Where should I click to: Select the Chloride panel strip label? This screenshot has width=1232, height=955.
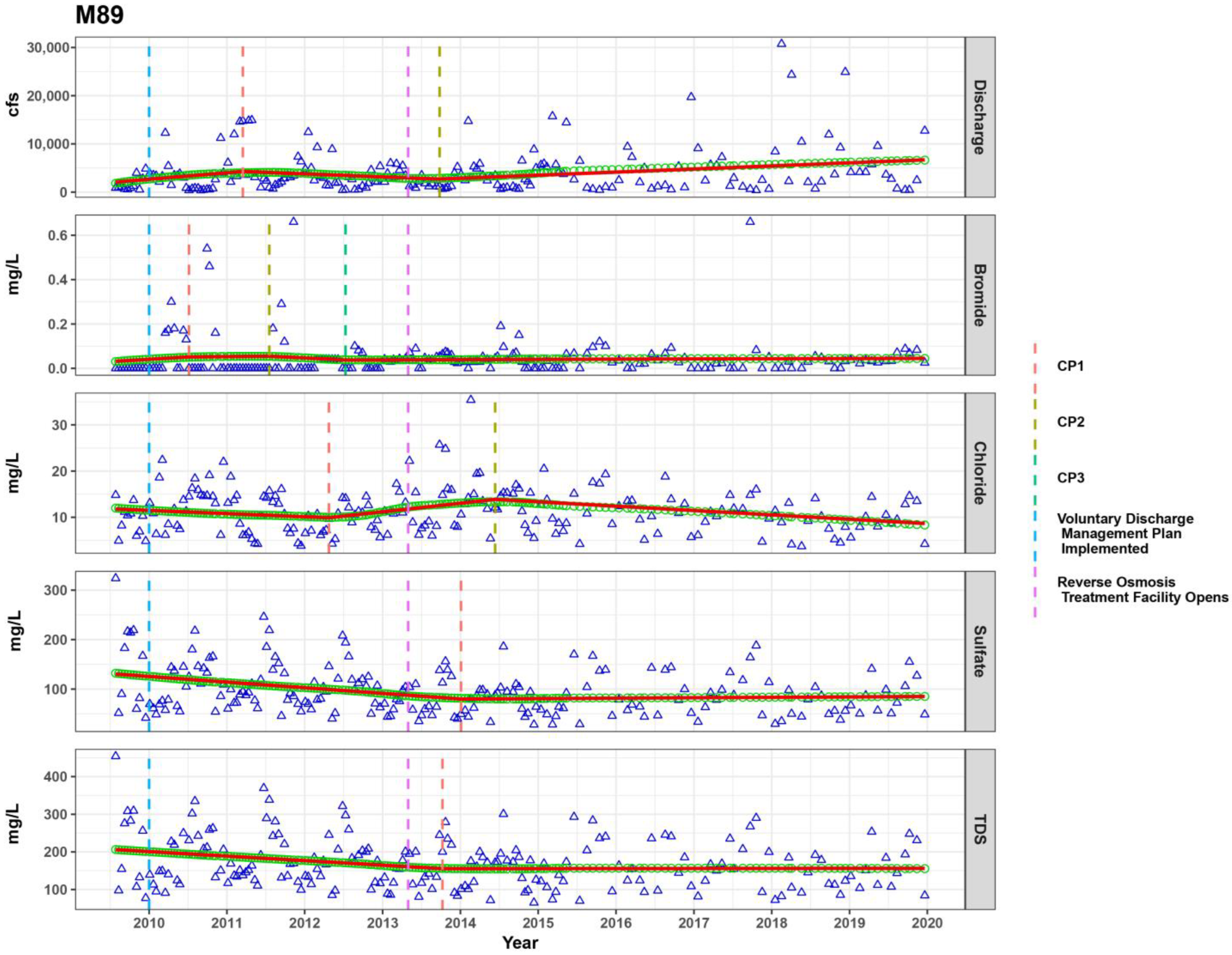click(980, 473)
